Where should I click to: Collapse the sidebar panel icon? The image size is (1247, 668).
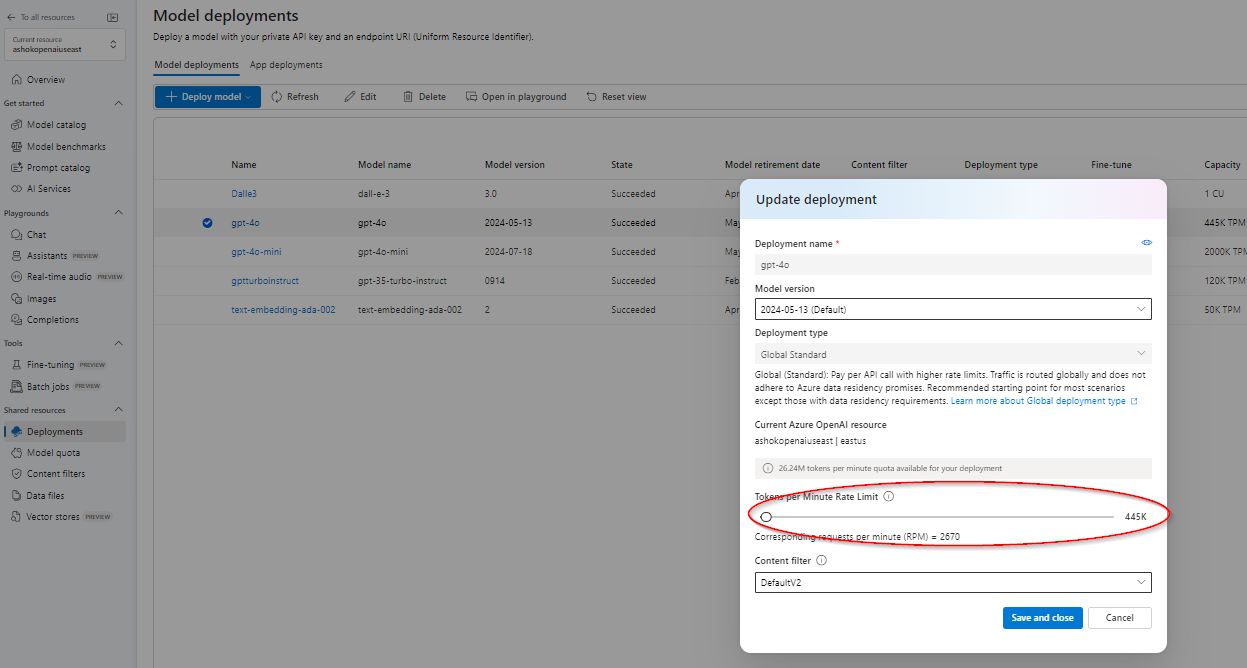(112, 17)
